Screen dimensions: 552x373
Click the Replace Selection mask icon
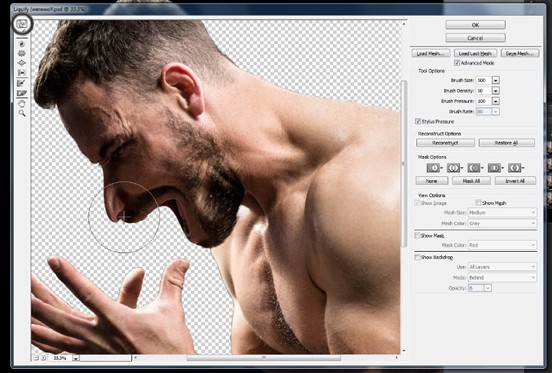pyautogui.click(x=433, y=168)
